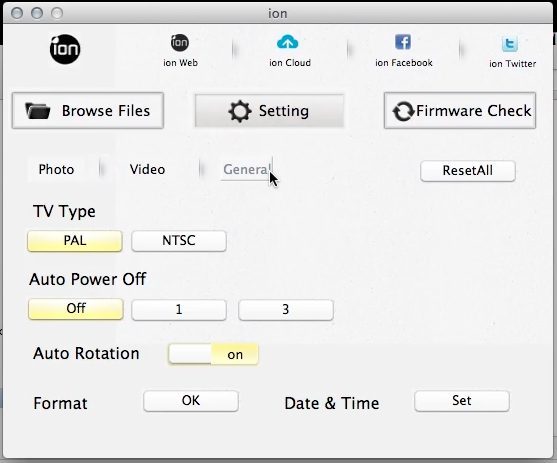
Task: Click Set for Date & Time
Action: click(x=462, y=401)
